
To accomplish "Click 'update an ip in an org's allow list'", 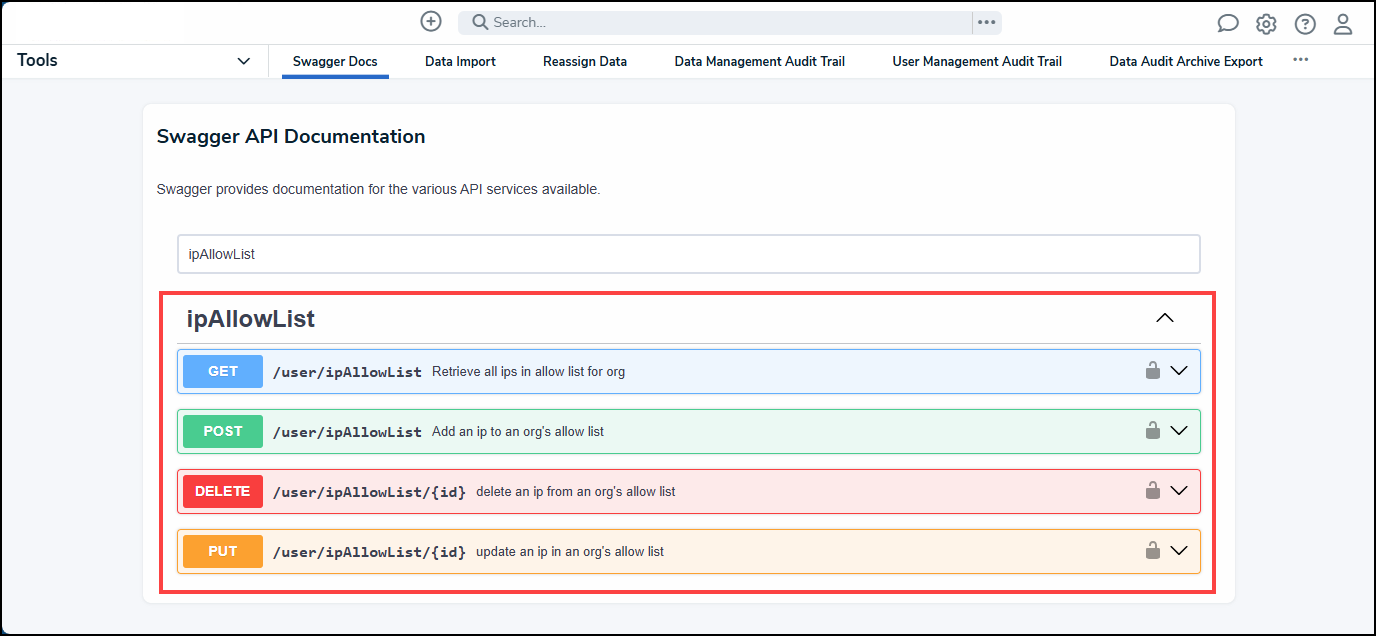I will (x=570, y=552).
